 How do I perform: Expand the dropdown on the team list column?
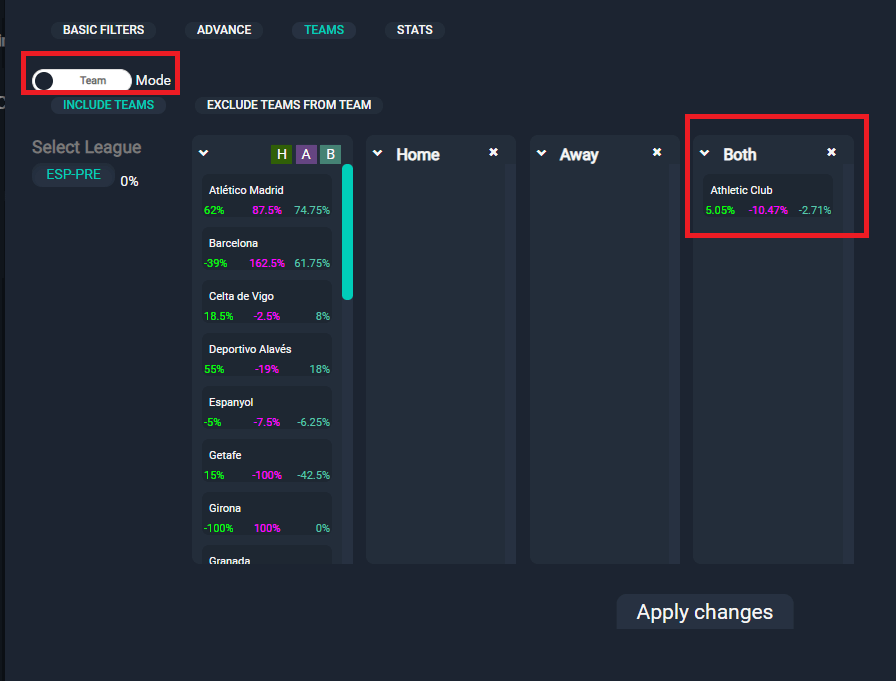(204, 154)
